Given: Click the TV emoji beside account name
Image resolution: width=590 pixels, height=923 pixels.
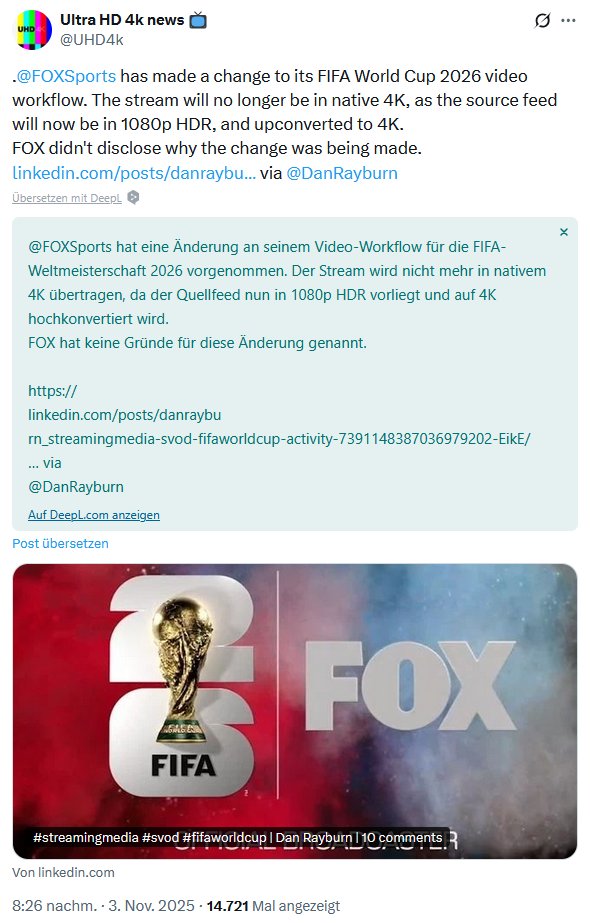Looking at the screenshot, I should click(x=198, y=21).
